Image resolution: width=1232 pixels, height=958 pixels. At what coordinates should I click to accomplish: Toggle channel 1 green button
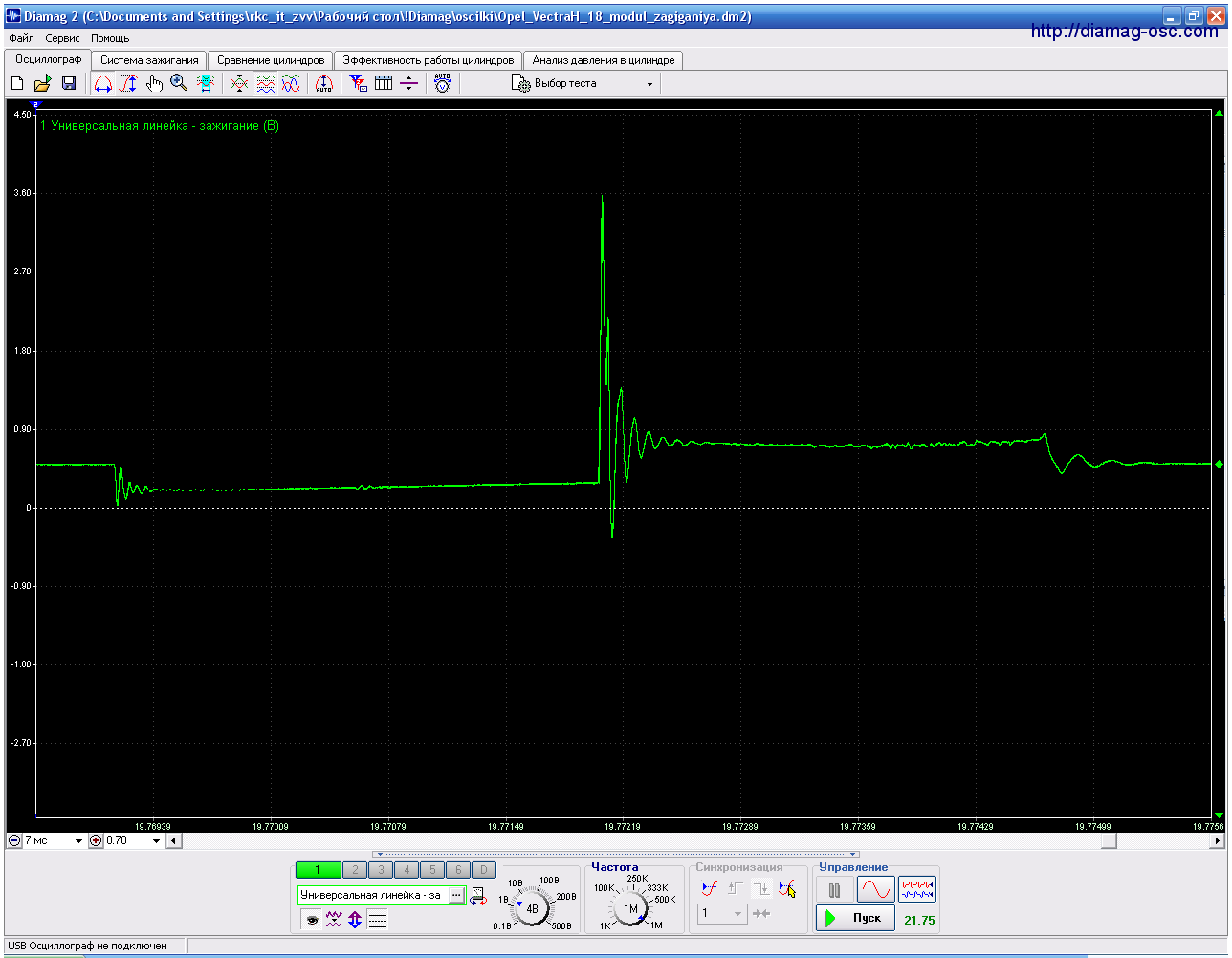(x=319, y=870)
